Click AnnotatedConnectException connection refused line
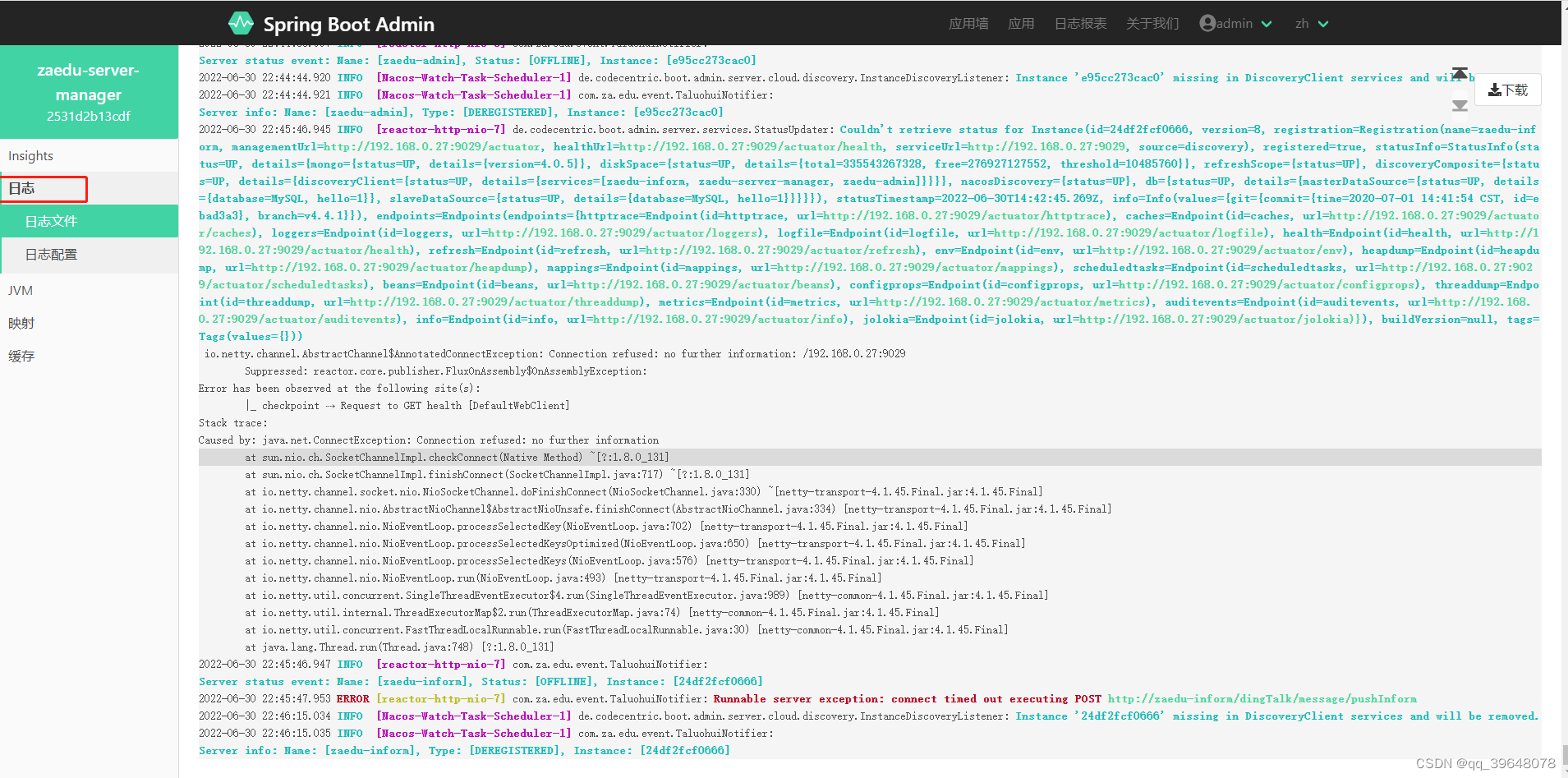The image size is (1568, 778). click(x=554, y=354)
